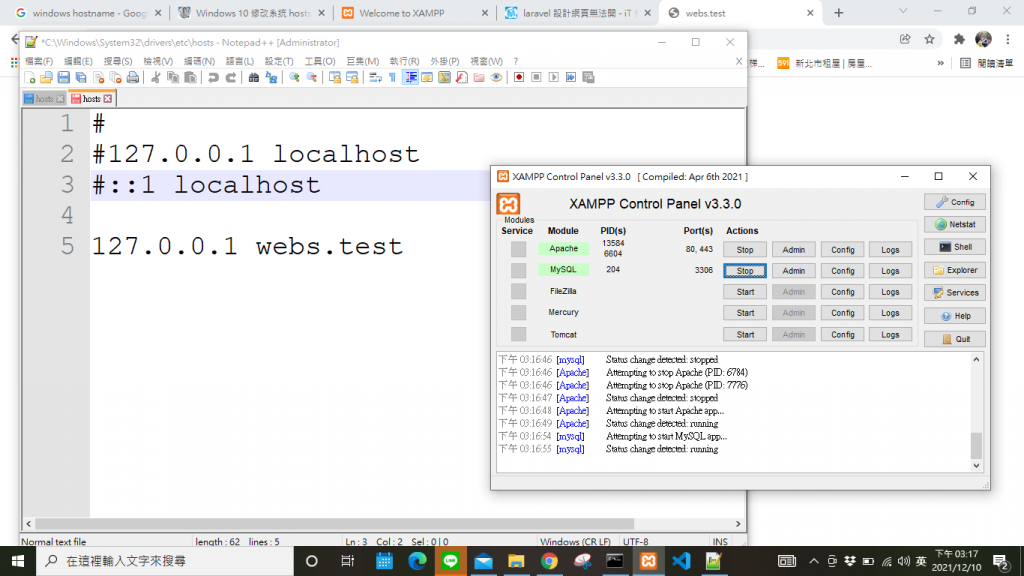This screenshot has height=576, width=1024.
Task: Open Find with the binoculars icon
Action: click(253, 78)
